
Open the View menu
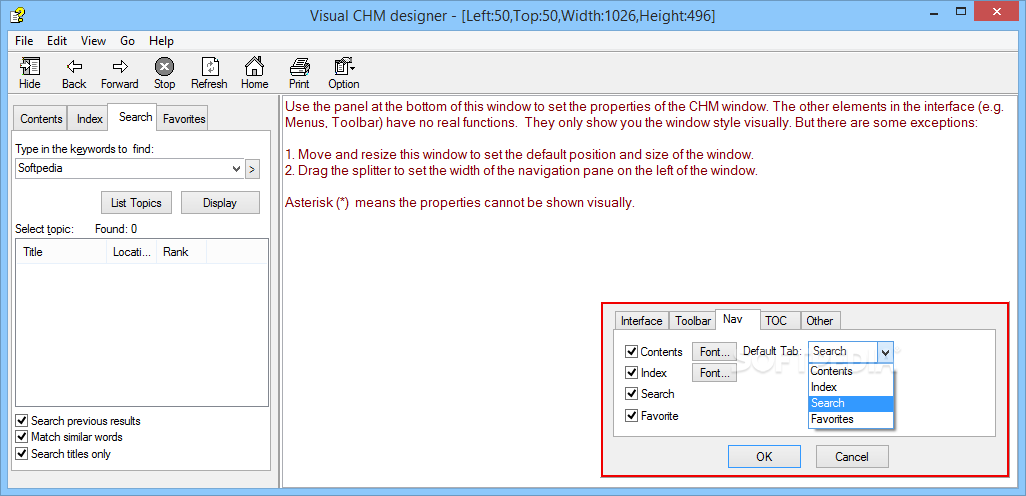coord(94,41)
